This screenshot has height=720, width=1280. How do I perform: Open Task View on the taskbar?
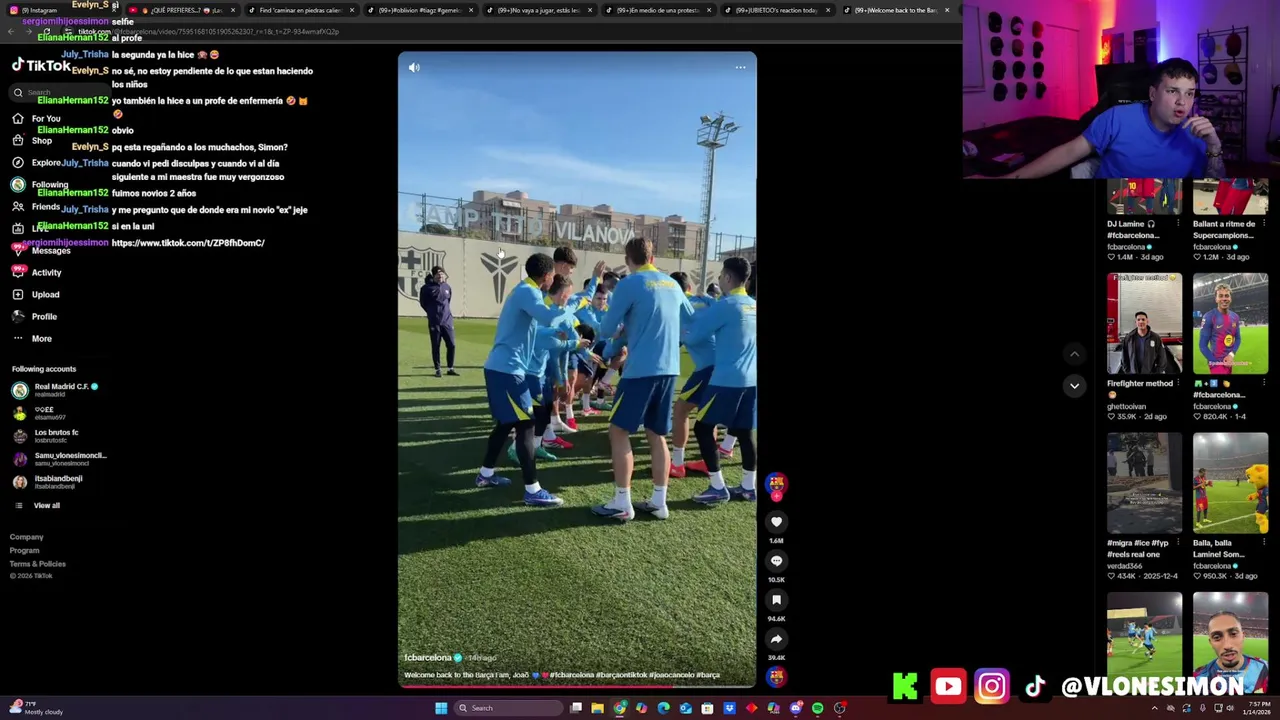(x=575, y=708)
